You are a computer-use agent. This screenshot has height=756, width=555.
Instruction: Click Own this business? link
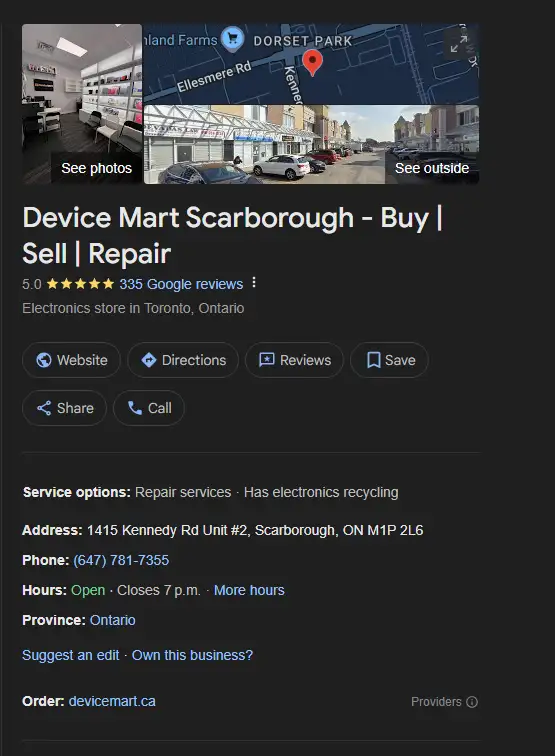coord(192,655)
